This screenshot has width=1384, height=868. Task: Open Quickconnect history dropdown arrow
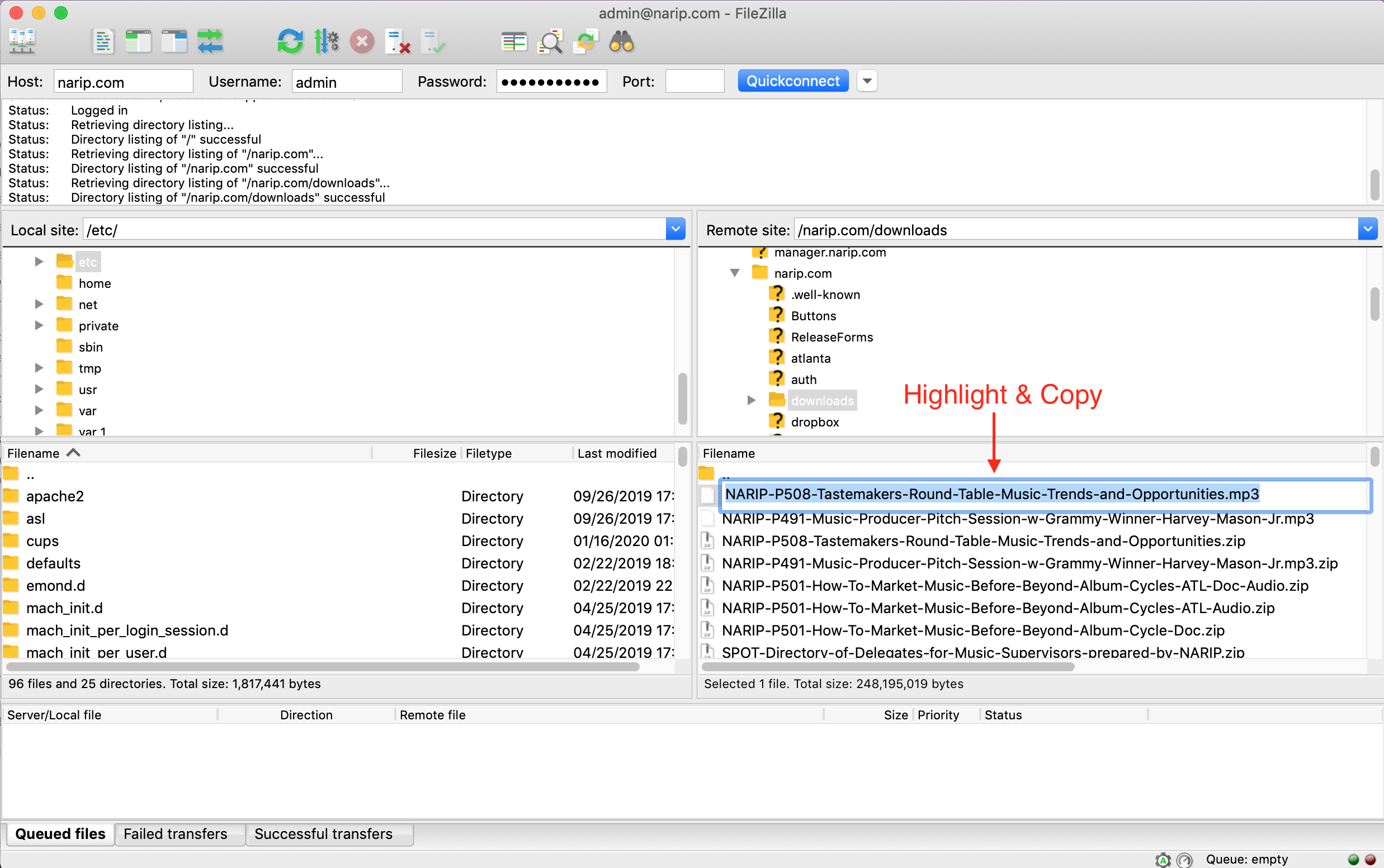click(x=867, y=81)
